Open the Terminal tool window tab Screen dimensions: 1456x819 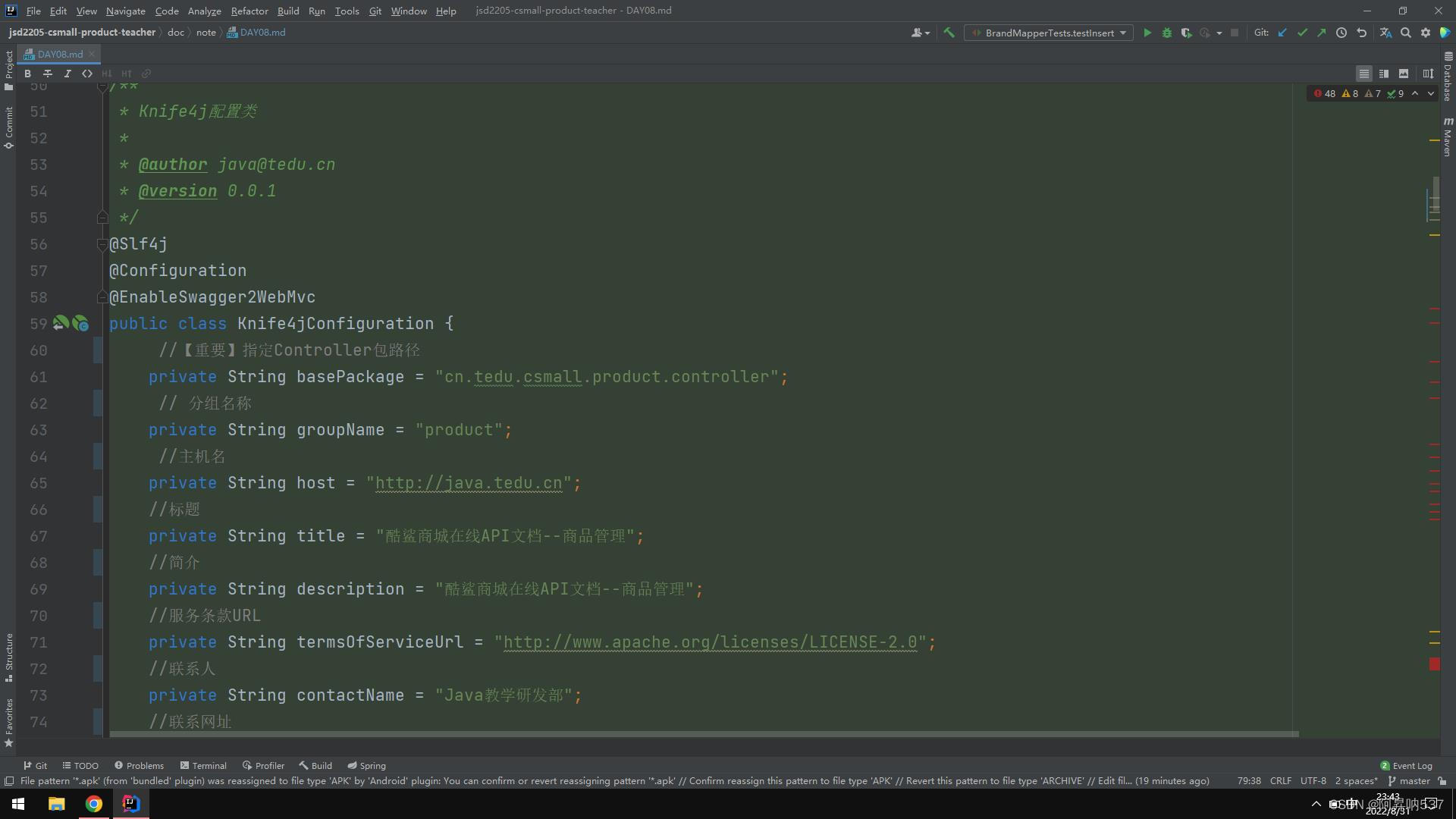203,766
